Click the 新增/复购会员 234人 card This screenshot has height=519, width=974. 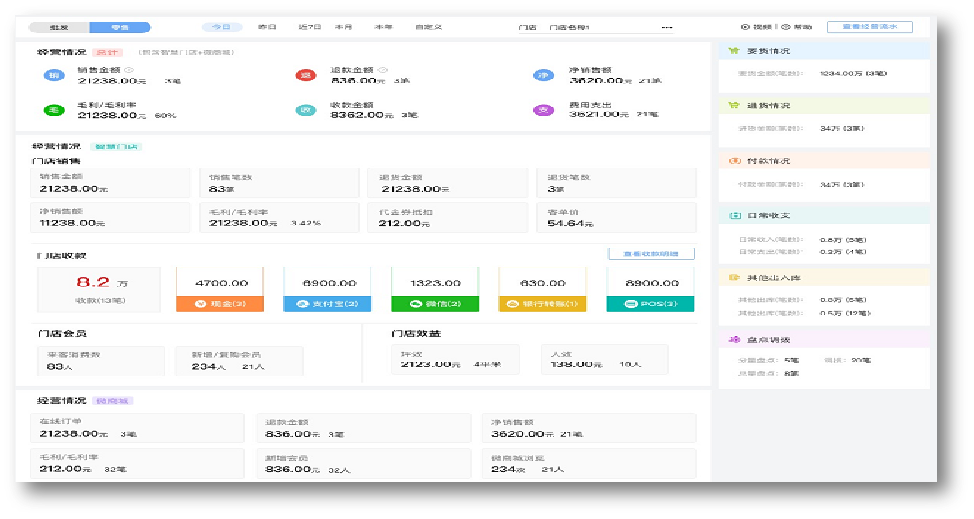[x=239, y=361]
